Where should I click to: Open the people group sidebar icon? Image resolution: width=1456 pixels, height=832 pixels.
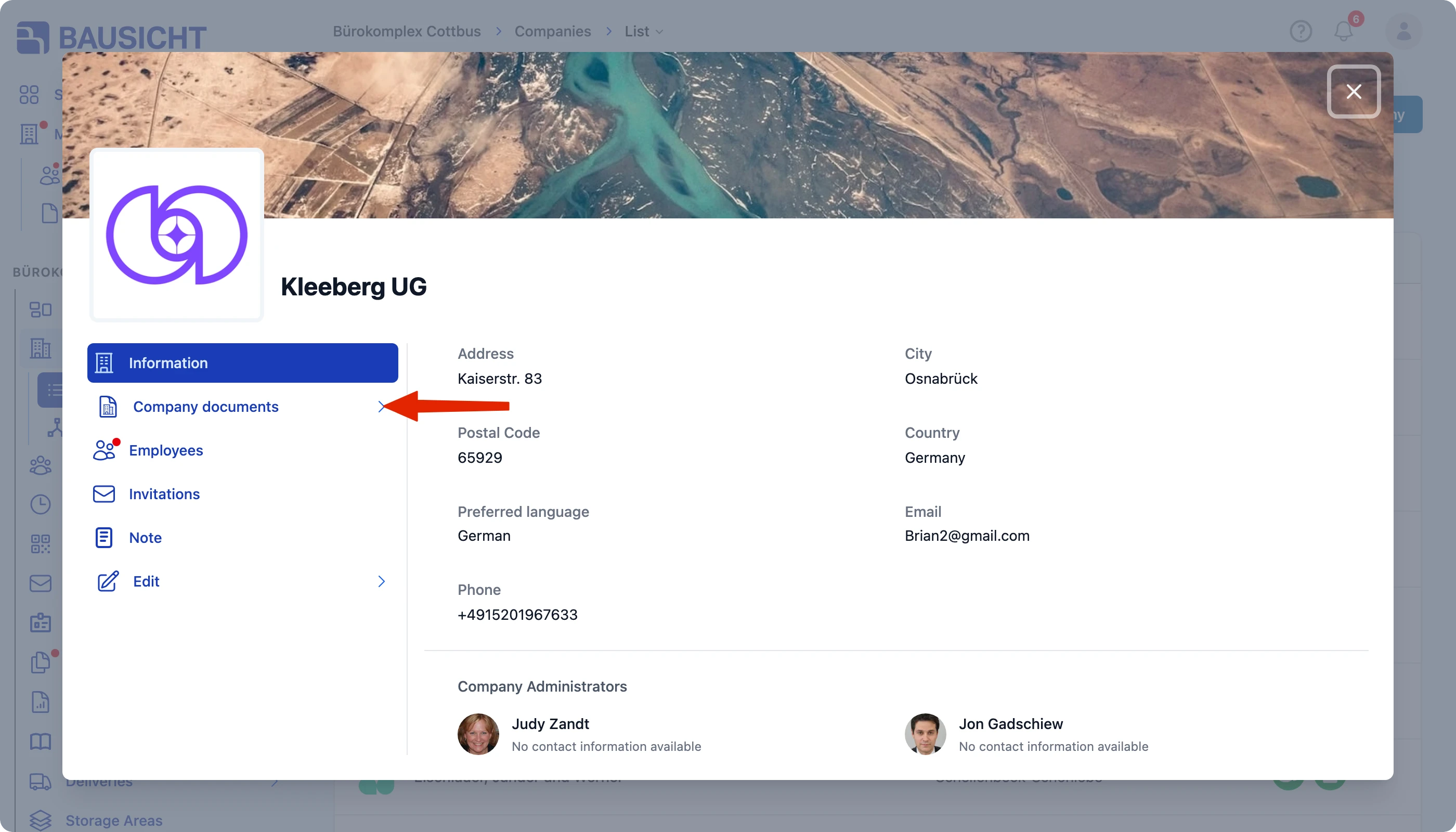(x=40, y=466)
